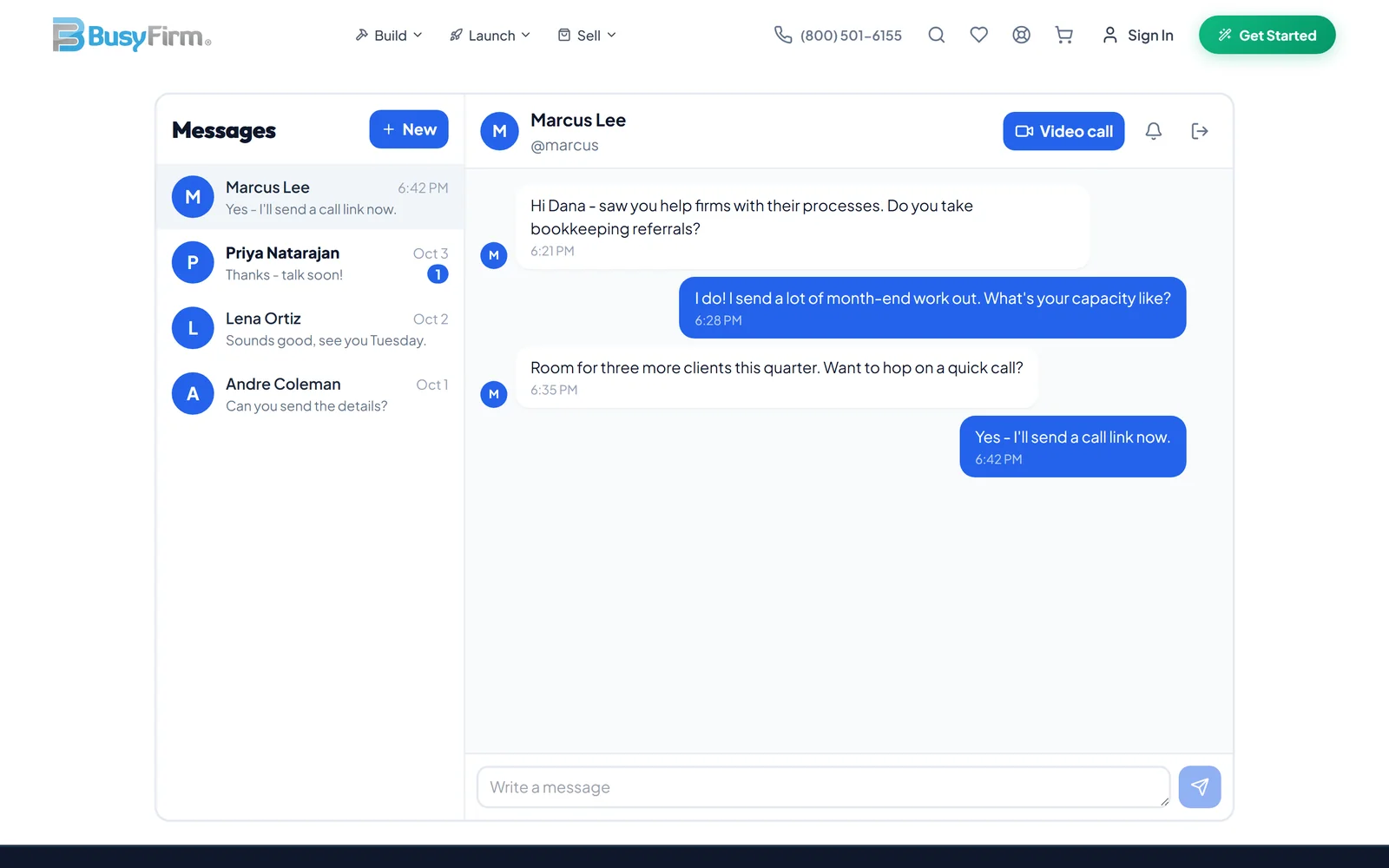
Task: Click the 'Room for three more clients' message
Action: [777, 377]
